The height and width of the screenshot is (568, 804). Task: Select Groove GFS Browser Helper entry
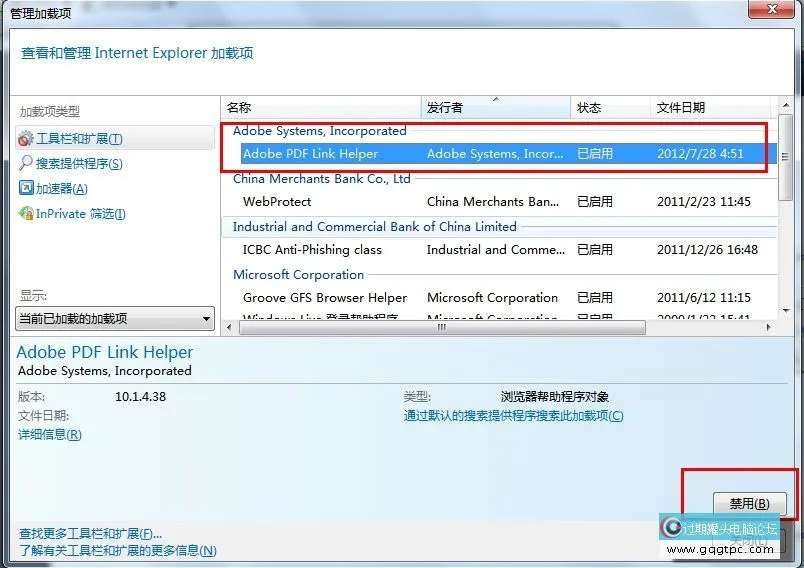(x=325, y=298)
